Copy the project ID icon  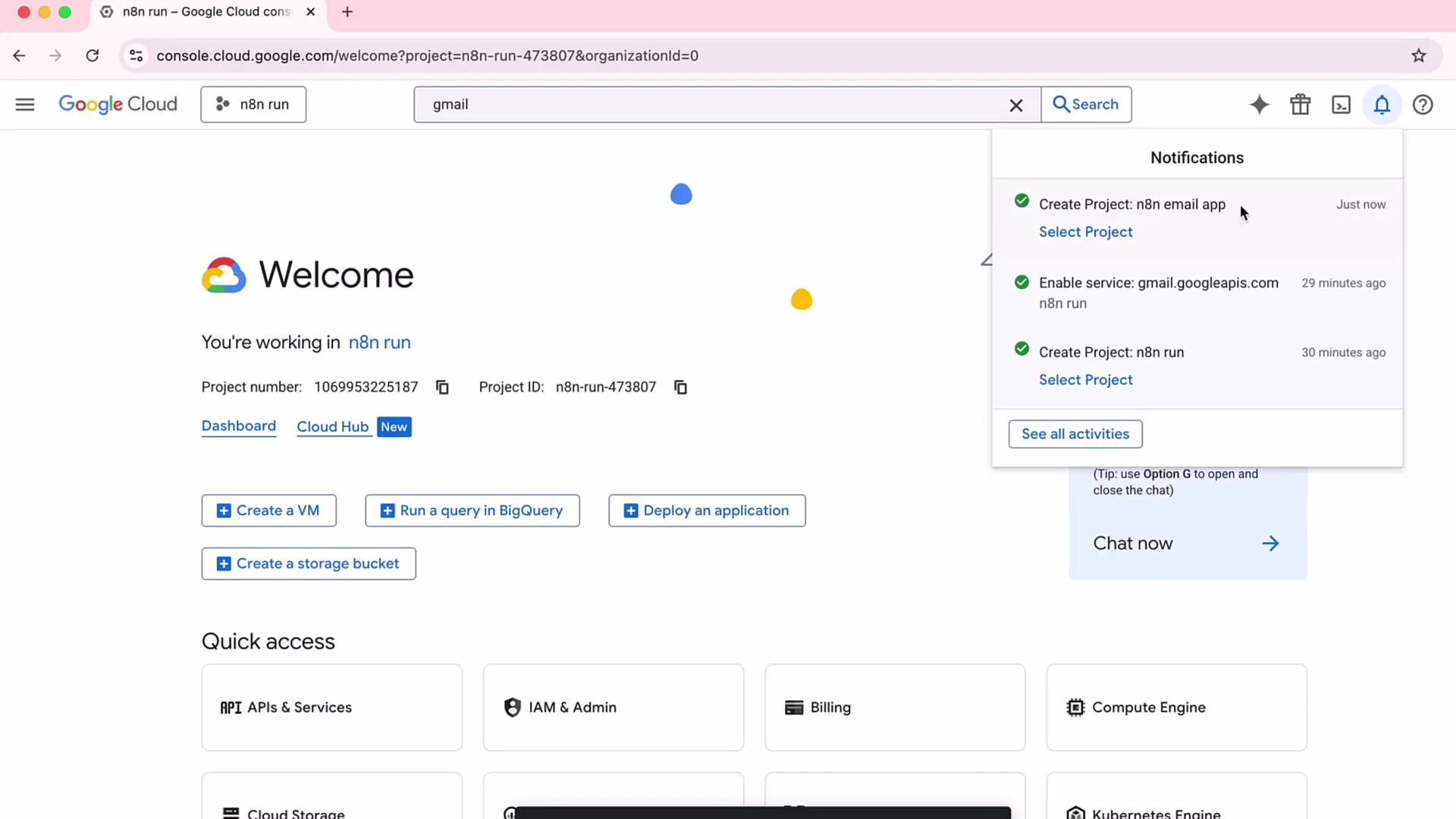680,388
